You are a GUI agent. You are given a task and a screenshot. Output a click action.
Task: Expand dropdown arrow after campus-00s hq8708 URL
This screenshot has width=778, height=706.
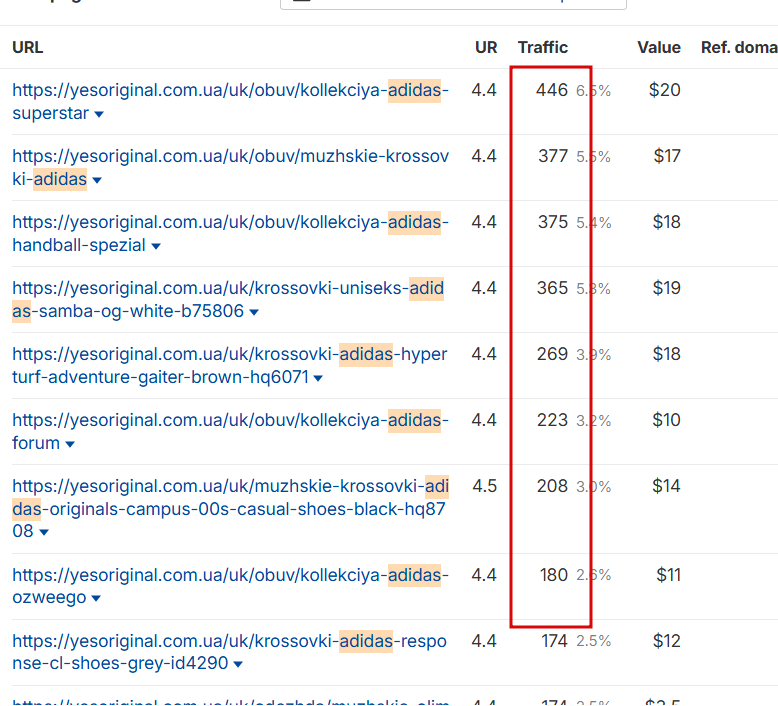pos(44,532)
